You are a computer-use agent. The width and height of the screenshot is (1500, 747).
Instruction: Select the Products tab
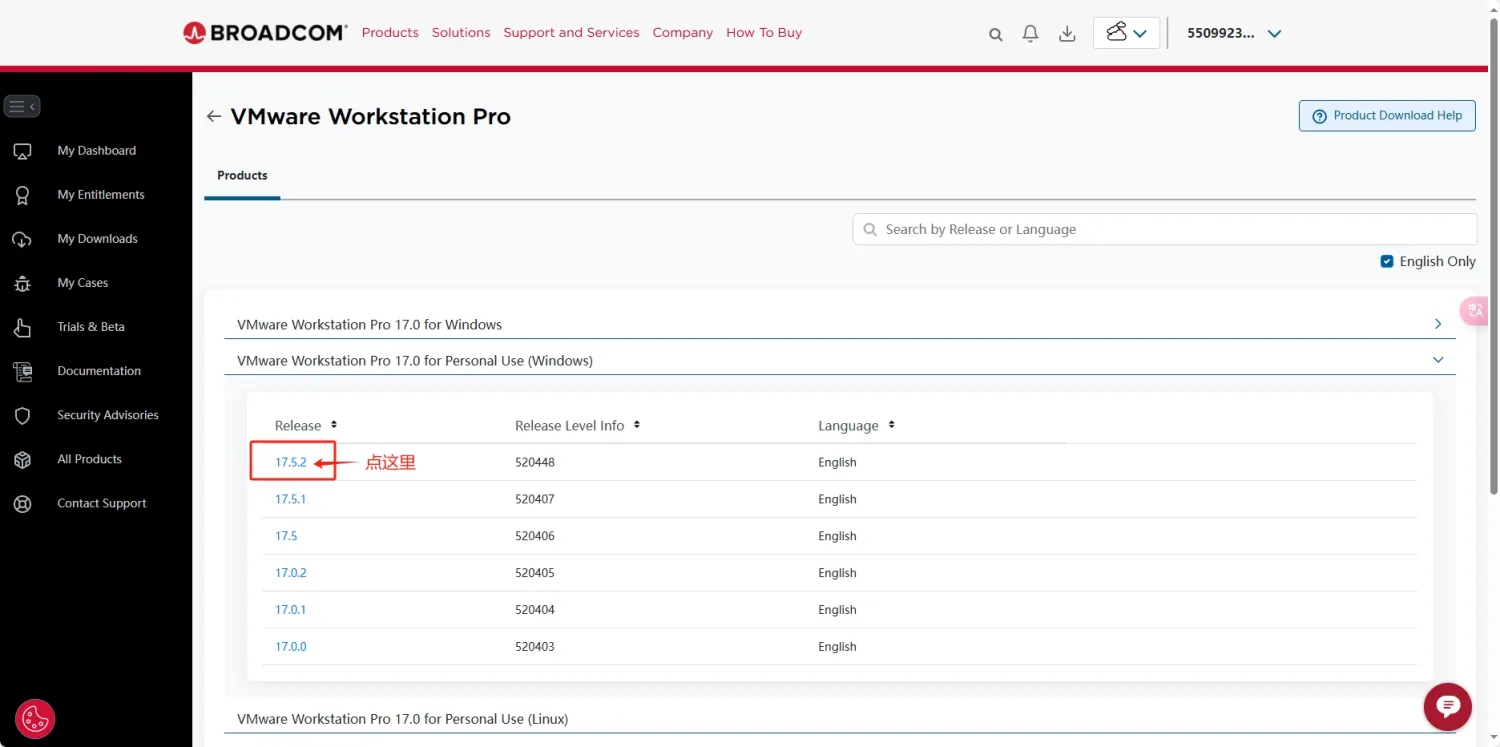242,176
